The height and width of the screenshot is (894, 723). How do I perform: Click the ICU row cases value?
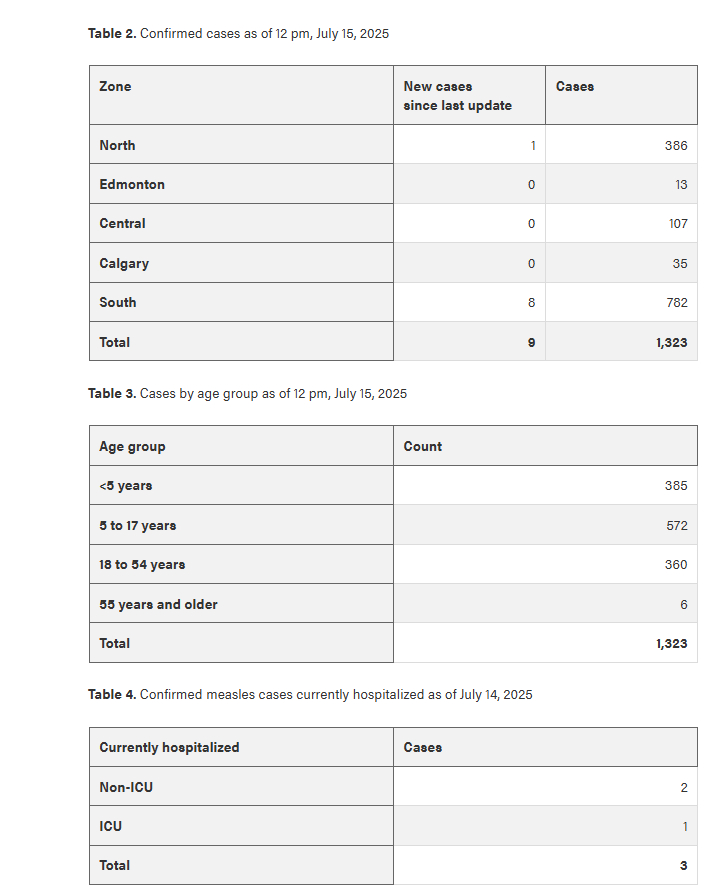pos(683,827)
